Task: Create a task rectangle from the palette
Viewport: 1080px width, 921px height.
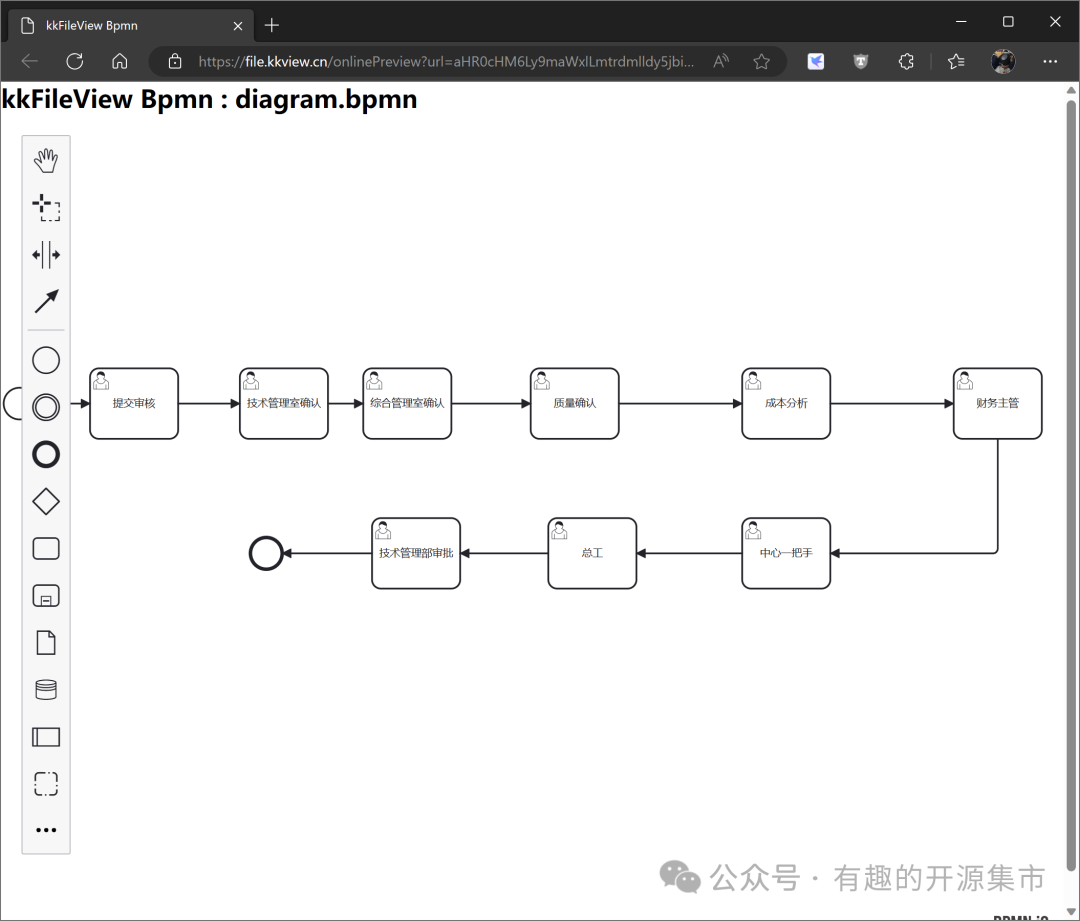Action: click(46, 549)
